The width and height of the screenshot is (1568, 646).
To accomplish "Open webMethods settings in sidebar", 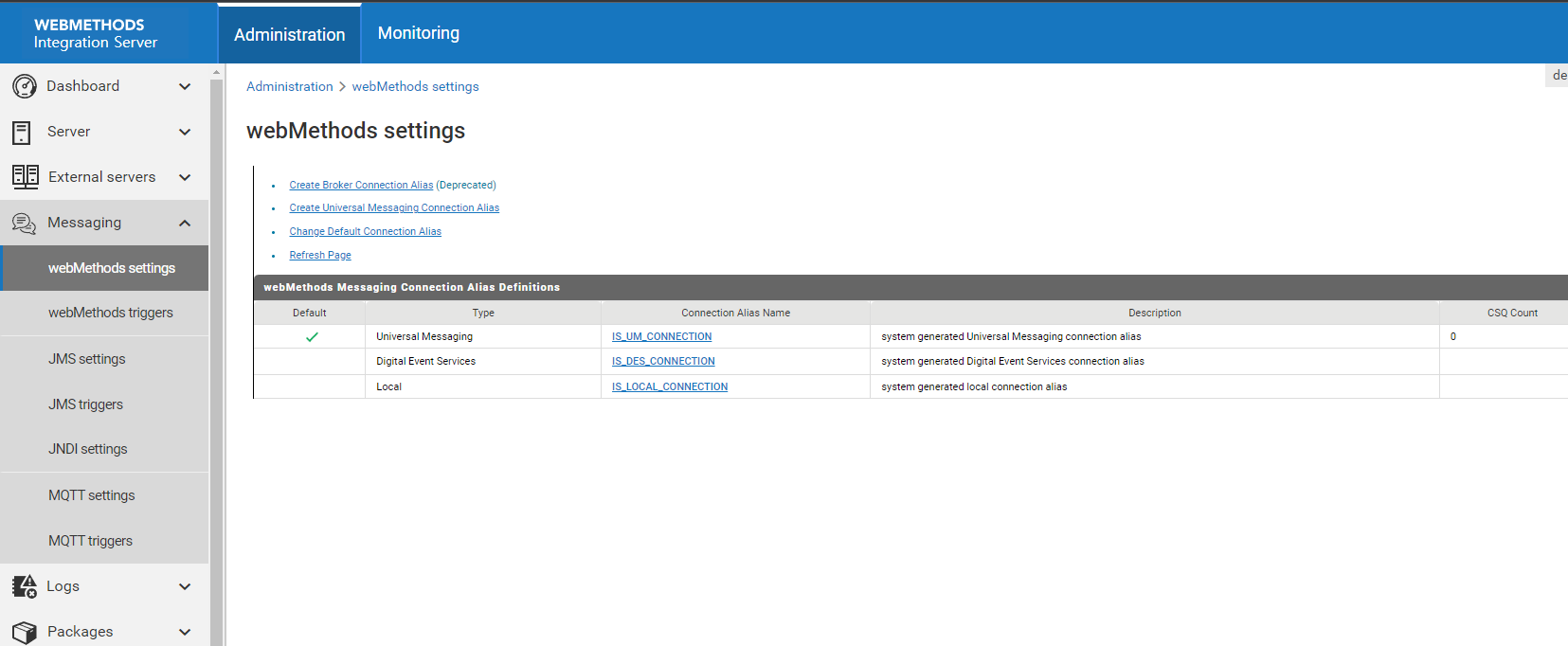I will pos(104,268).
